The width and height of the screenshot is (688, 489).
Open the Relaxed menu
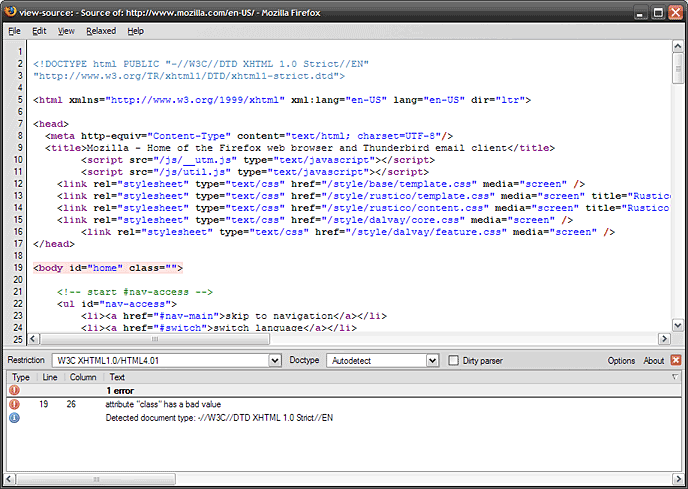[101, 31]
